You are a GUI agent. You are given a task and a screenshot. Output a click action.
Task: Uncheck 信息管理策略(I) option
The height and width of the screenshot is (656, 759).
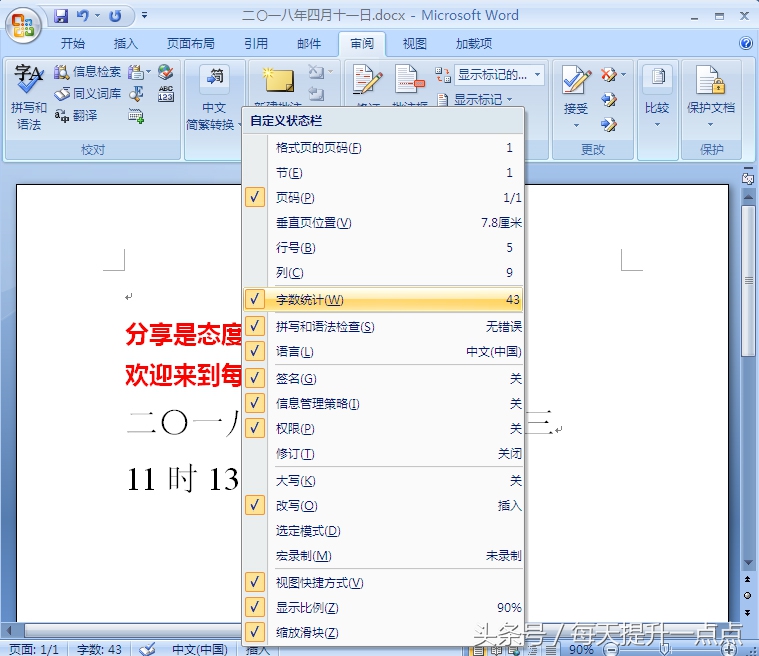coord(255,403)
